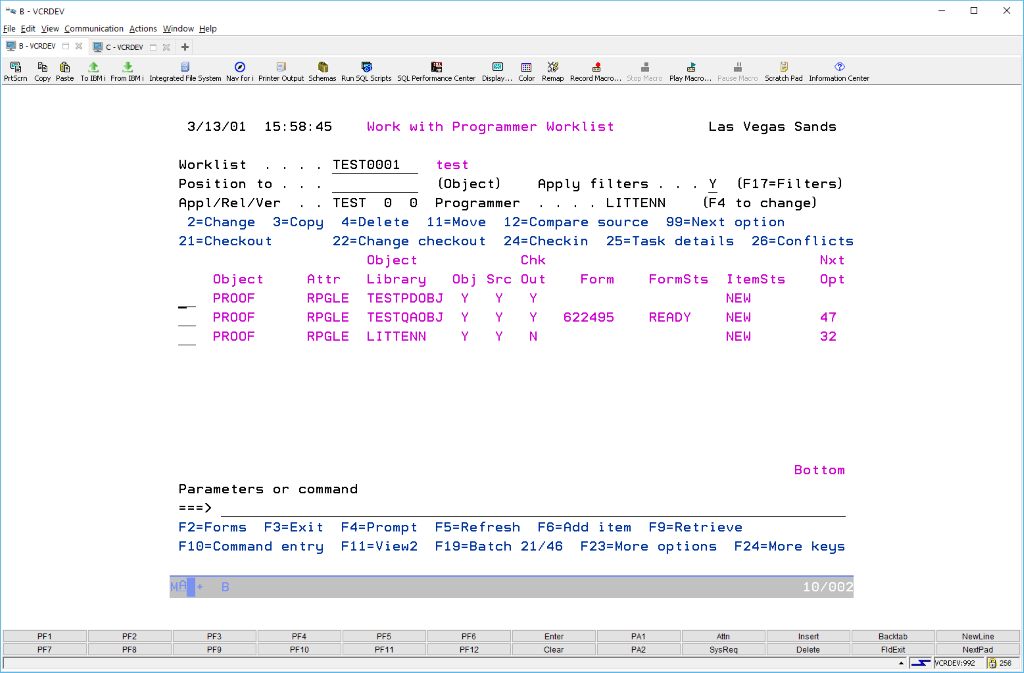Click the Clear keypad button

pyautogui.click(x=554, y=650)
